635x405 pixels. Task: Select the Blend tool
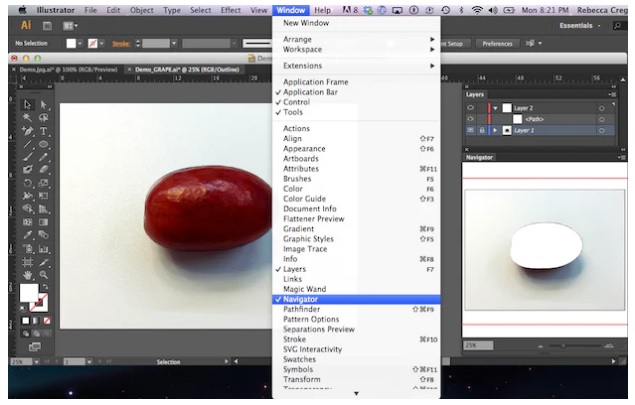click(x=43, y=235)
